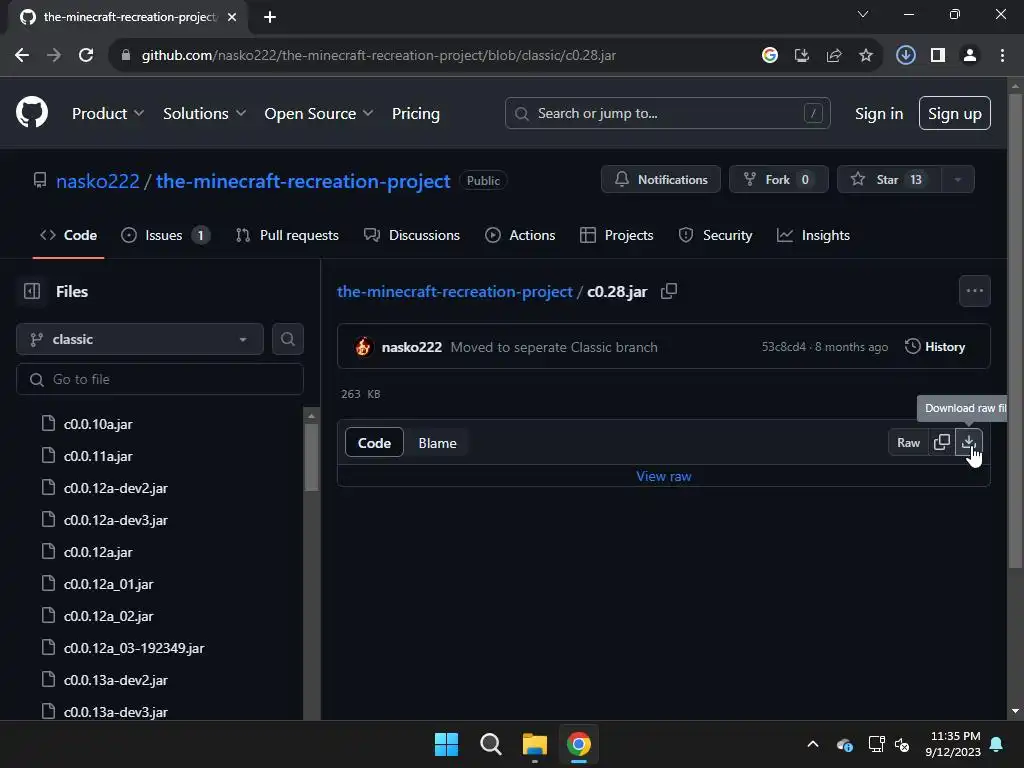Fork the repository
The width and height of the screenshot is (1024, 768).
(778, 180)
